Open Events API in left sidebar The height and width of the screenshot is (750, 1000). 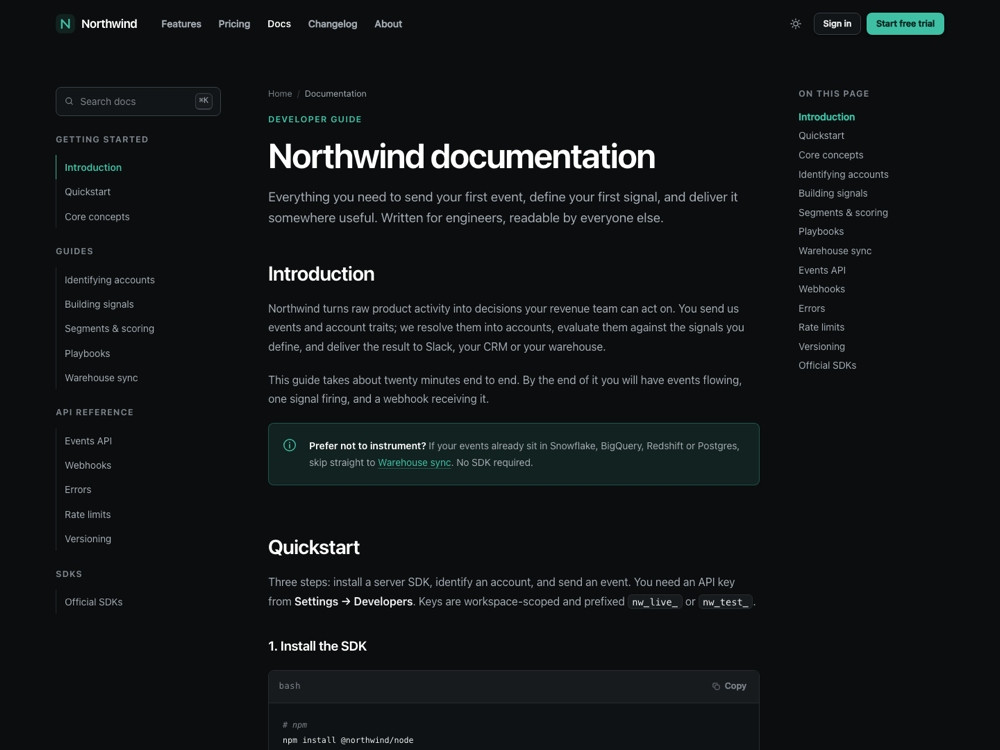pyautogui.click(x=88, y=441)
